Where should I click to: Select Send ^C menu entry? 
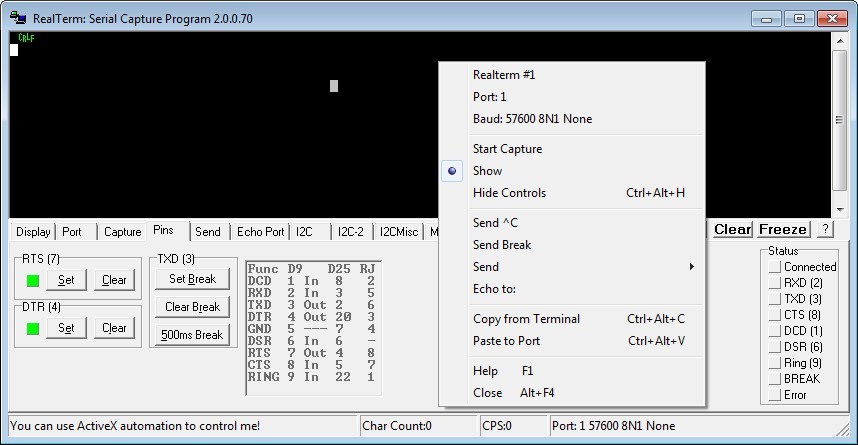coord(572,223)
